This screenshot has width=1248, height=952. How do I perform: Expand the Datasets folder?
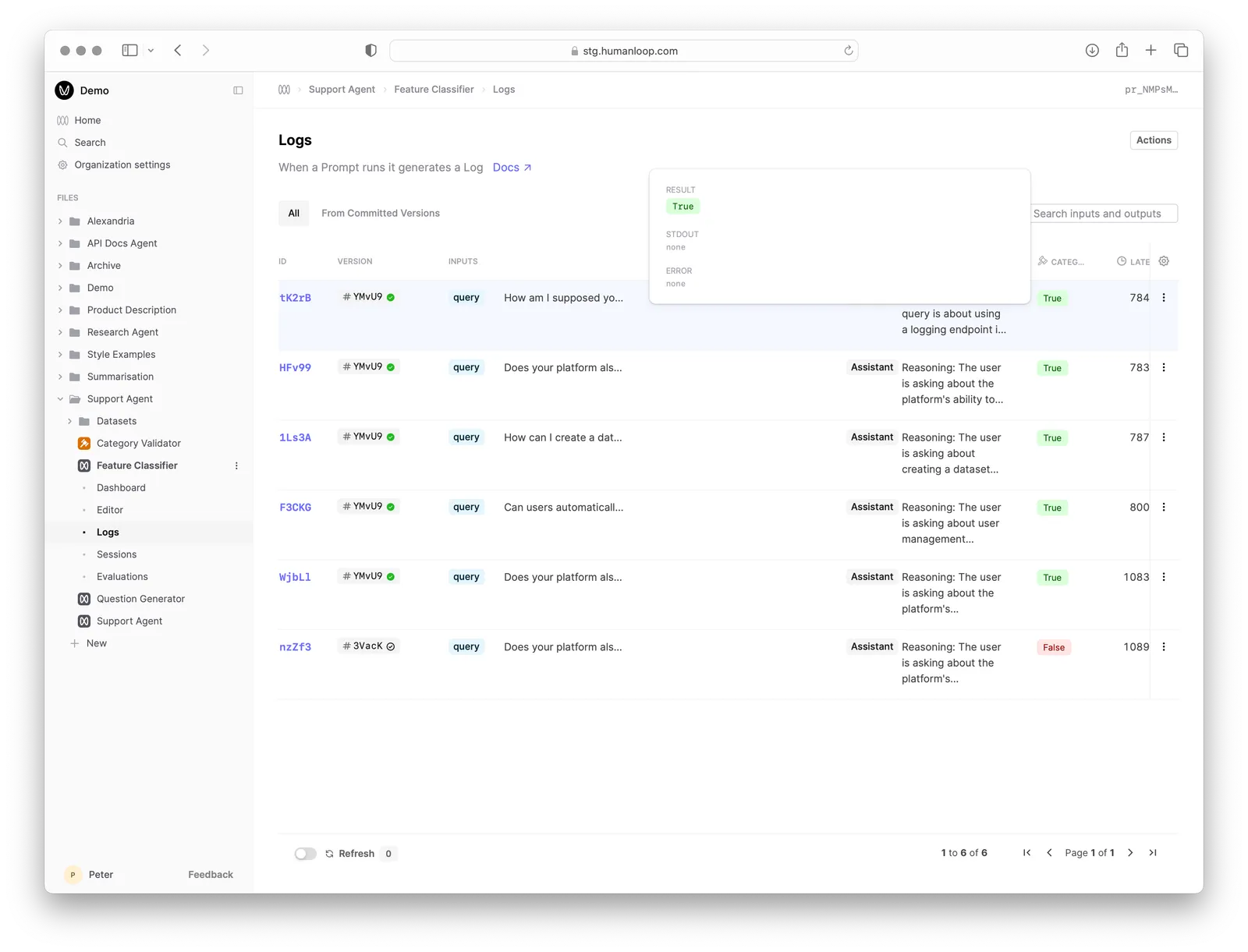(69, 421)
